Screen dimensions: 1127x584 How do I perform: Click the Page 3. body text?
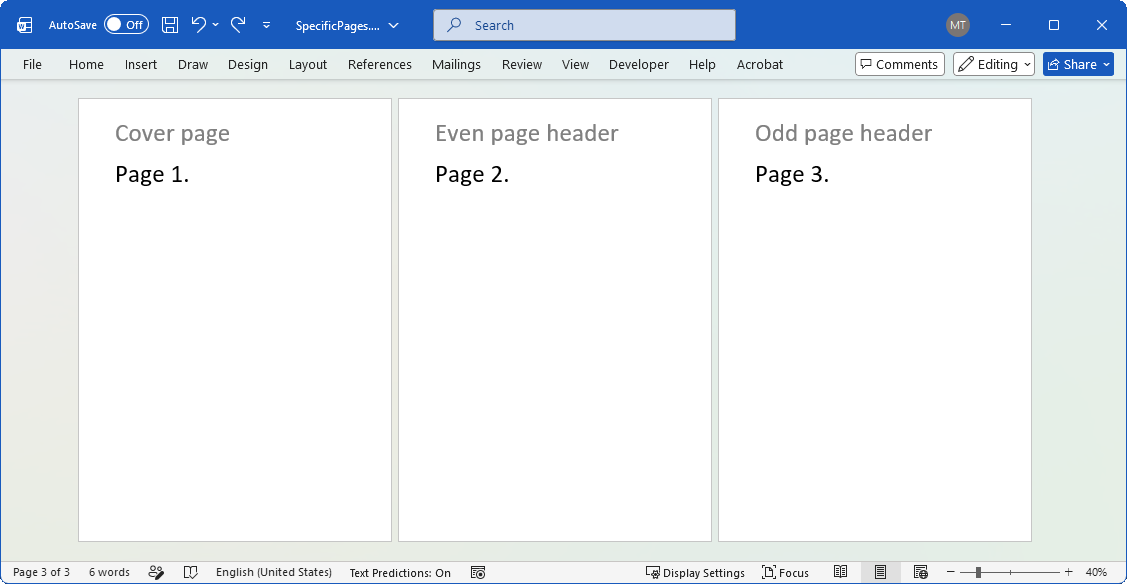(792, 175)
